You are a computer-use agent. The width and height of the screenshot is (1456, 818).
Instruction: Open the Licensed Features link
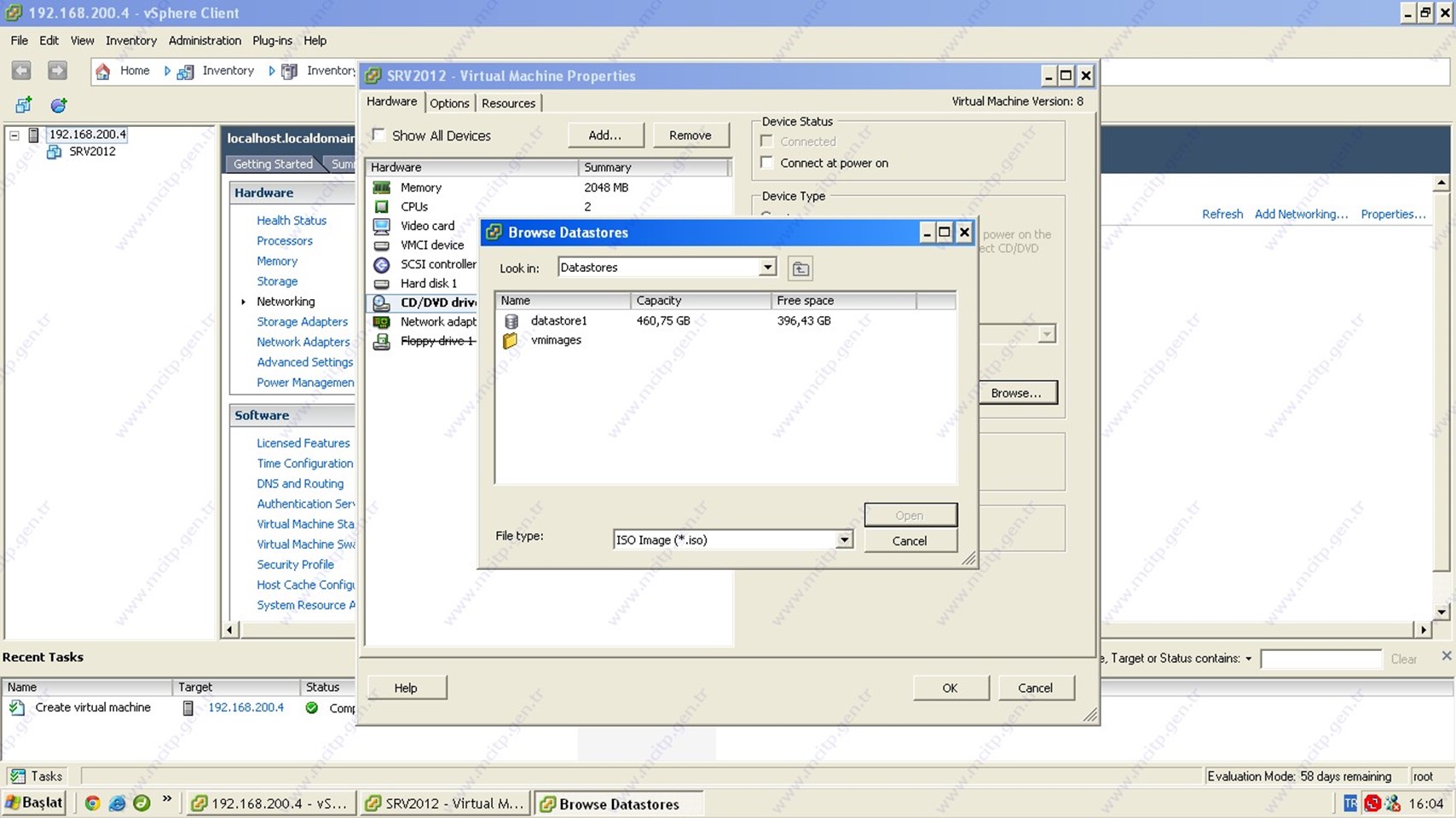pyautogui.click(x=303, y=443)
